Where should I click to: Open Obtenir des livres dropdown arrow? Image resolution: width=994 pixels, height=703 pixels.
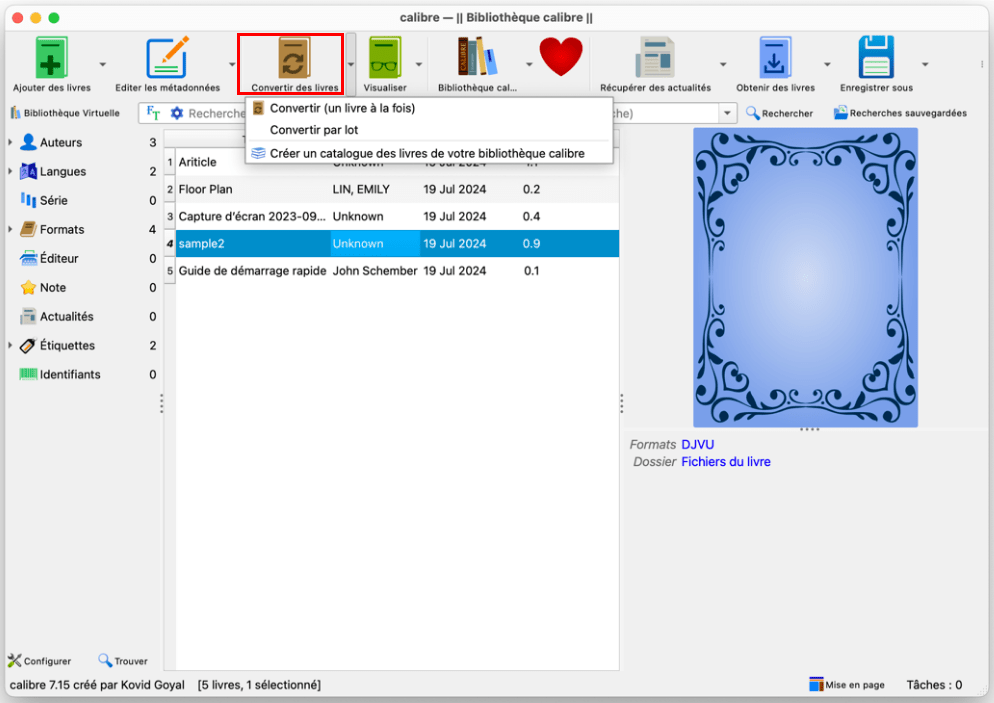click(827, 65)
